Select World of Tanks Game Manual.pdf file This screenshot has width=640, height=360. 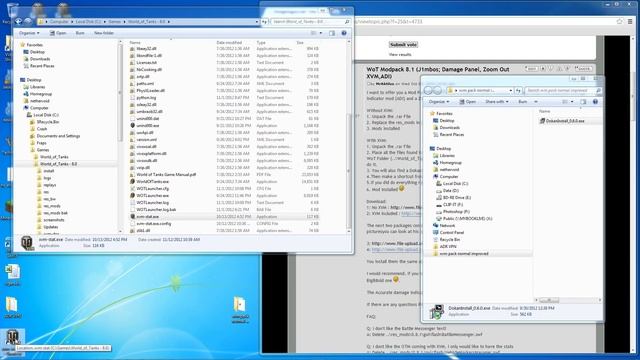pos(166,174)
